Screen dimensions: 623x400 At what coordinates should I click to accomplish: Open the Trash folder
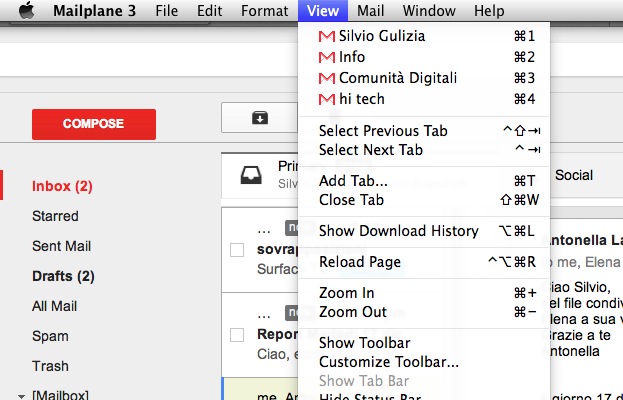pyautogui.click(x=50, y=366)
